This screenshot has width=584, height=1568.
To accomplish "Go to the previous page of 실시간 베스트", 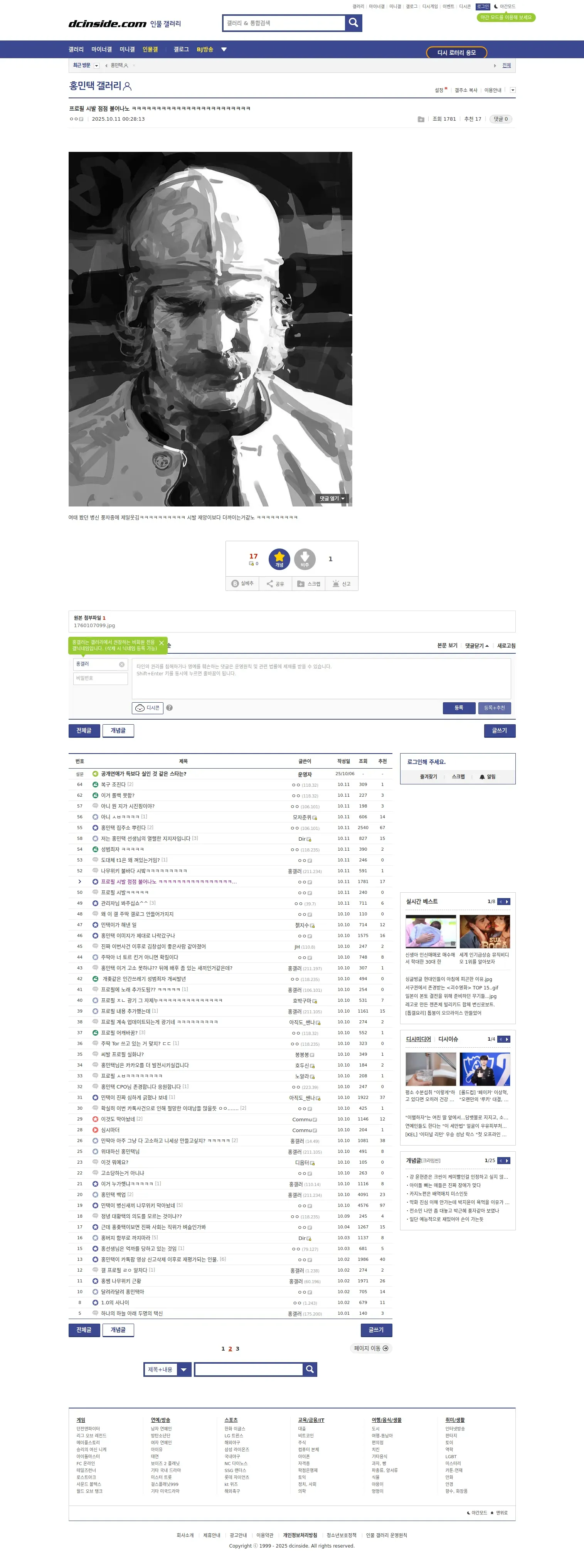I will point(501,902).
